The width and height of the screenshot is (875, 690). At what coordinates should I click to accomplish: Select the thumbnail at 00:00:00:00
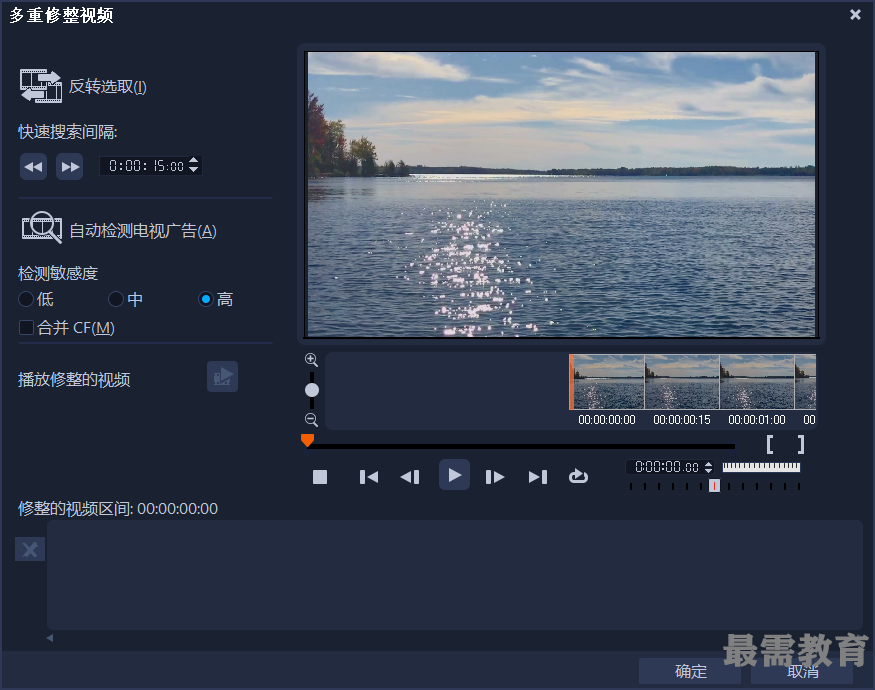(x=607, y=382)
